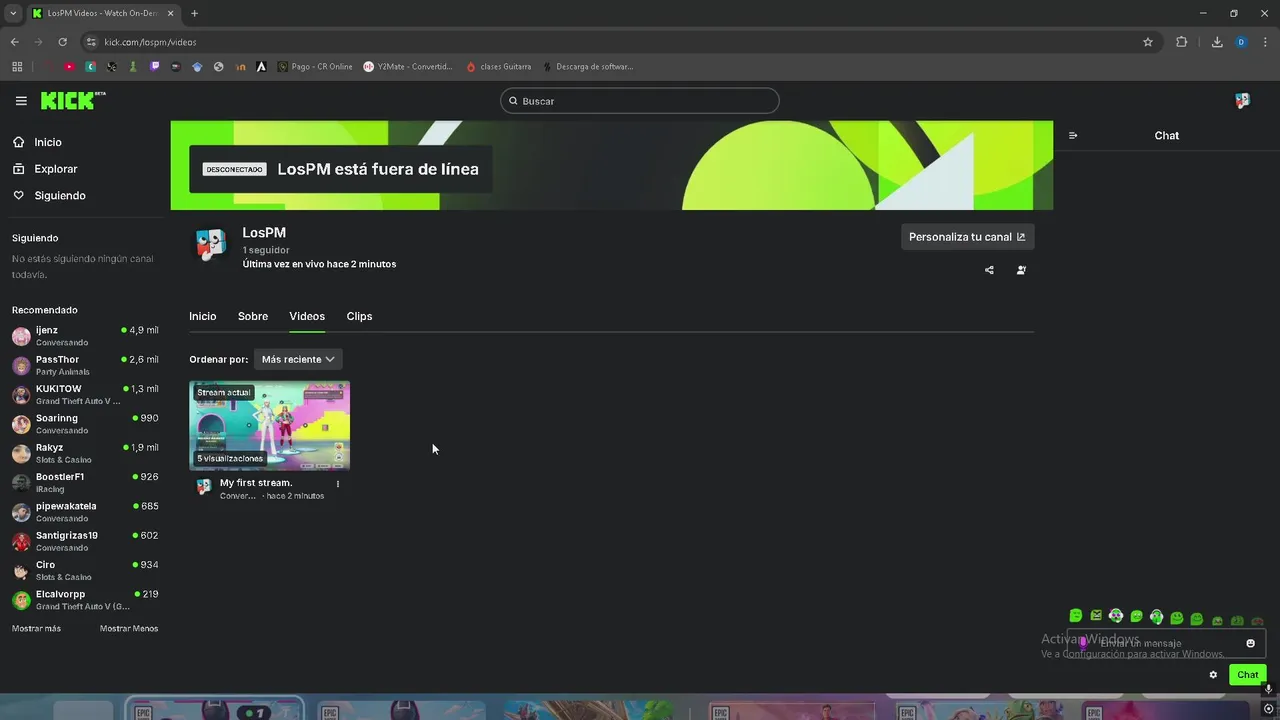Insert the first green Kick emote
1280x720 pixels.
(1076, 616)
